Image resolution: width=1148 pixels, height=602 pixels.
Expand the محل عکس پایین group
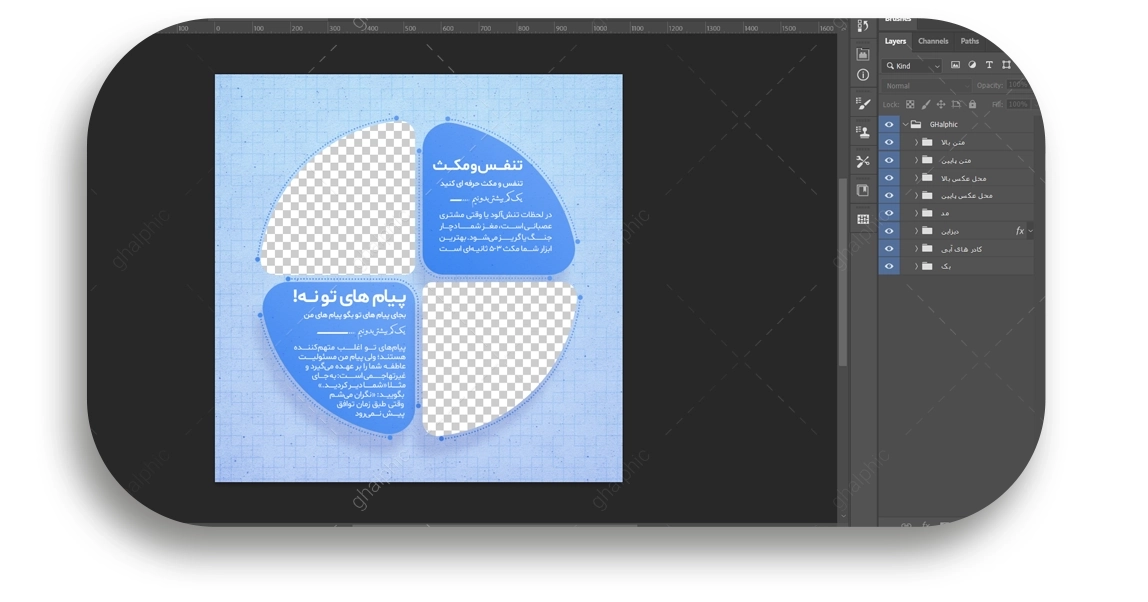point(916,195)
